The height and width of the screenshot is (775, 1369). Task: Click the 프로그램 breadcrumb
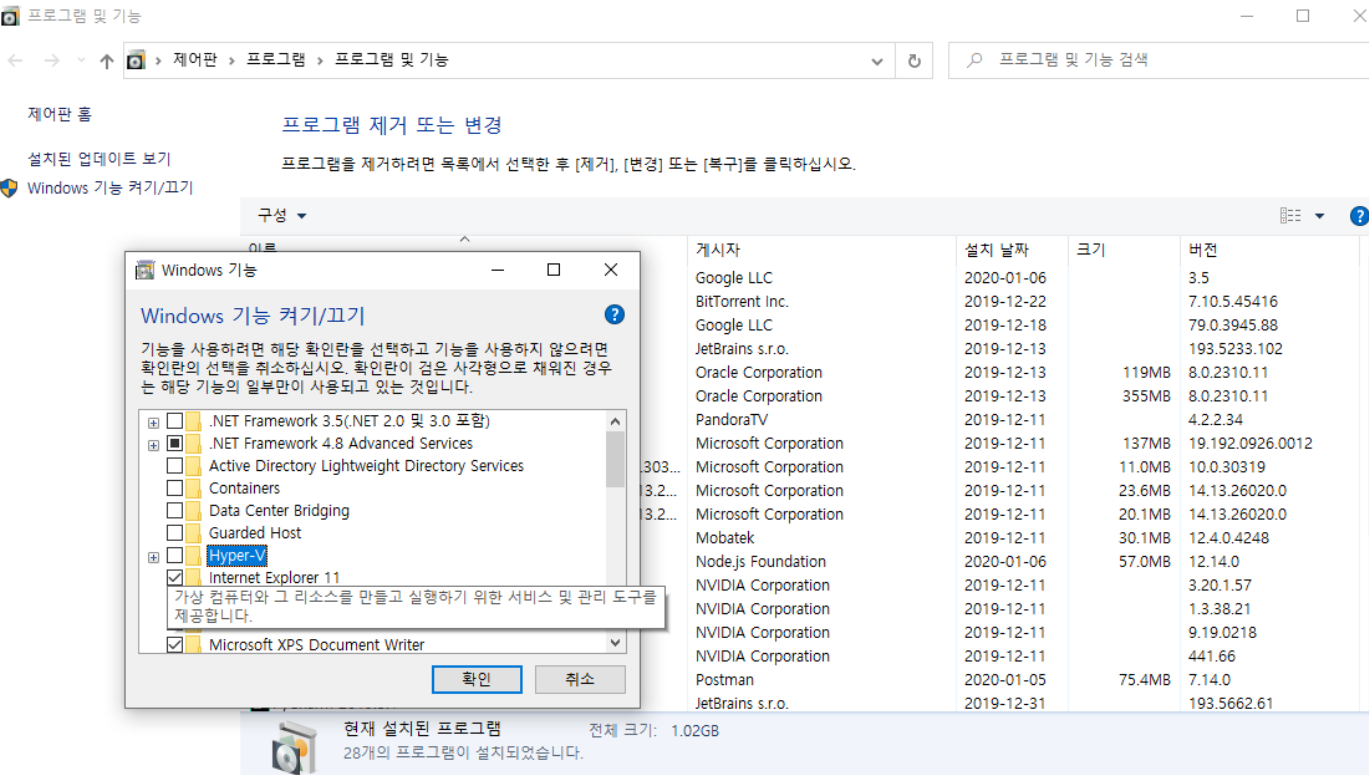click(x=276, y=60)
